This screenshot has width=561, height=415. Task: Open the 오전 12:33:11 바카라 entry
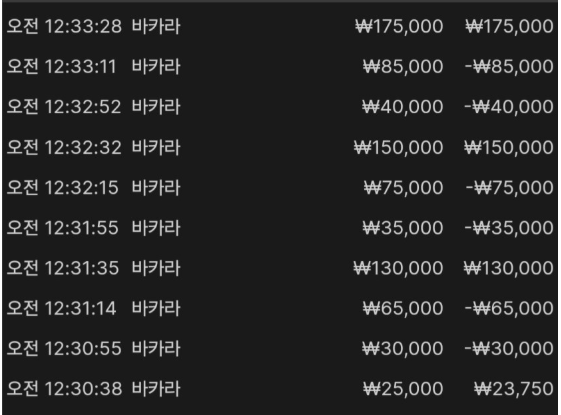[x=280, y=67]
